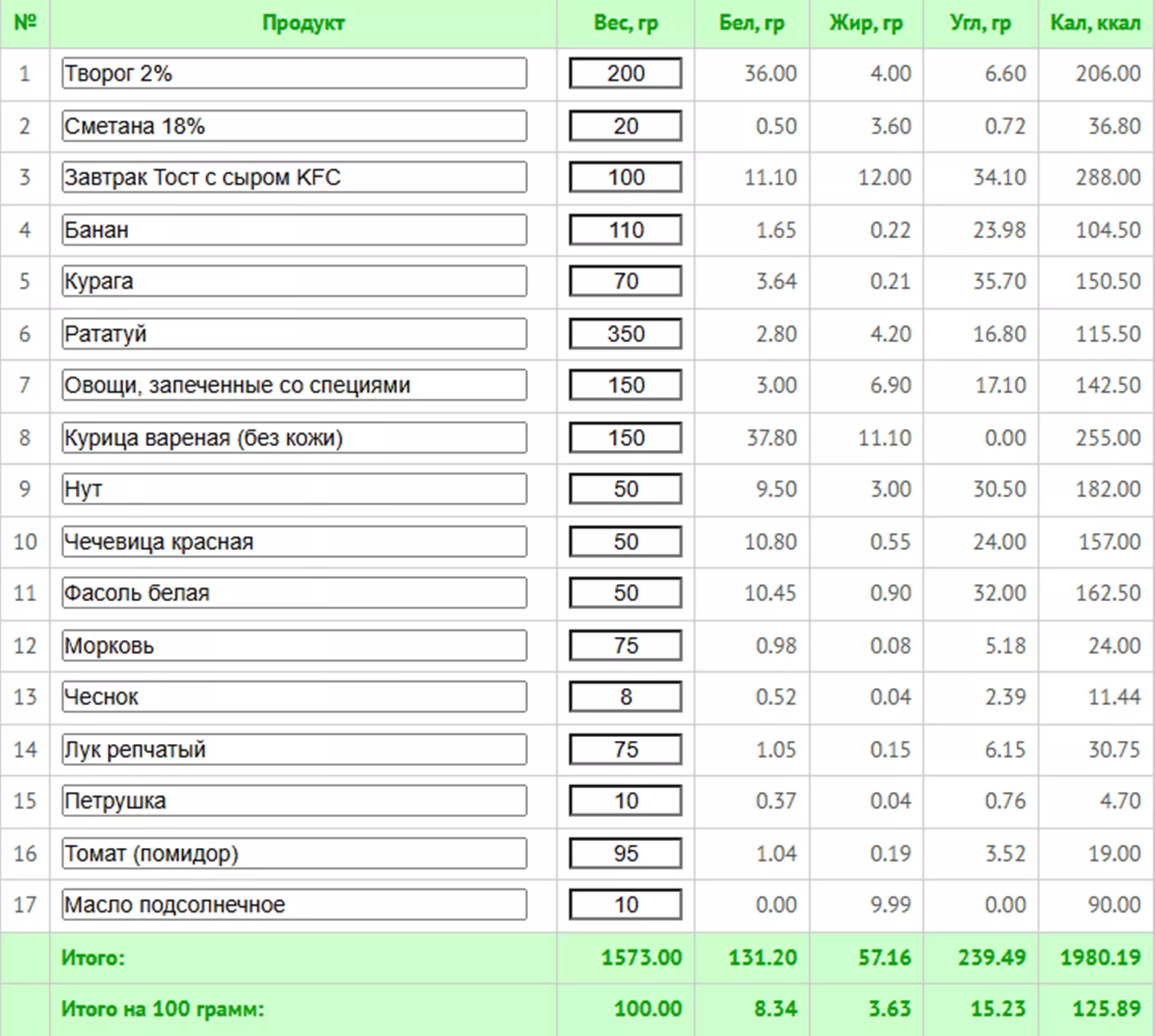The image size is (1155, 1036).
Task: Click the Петрушка weight input field
Action: 625,801
